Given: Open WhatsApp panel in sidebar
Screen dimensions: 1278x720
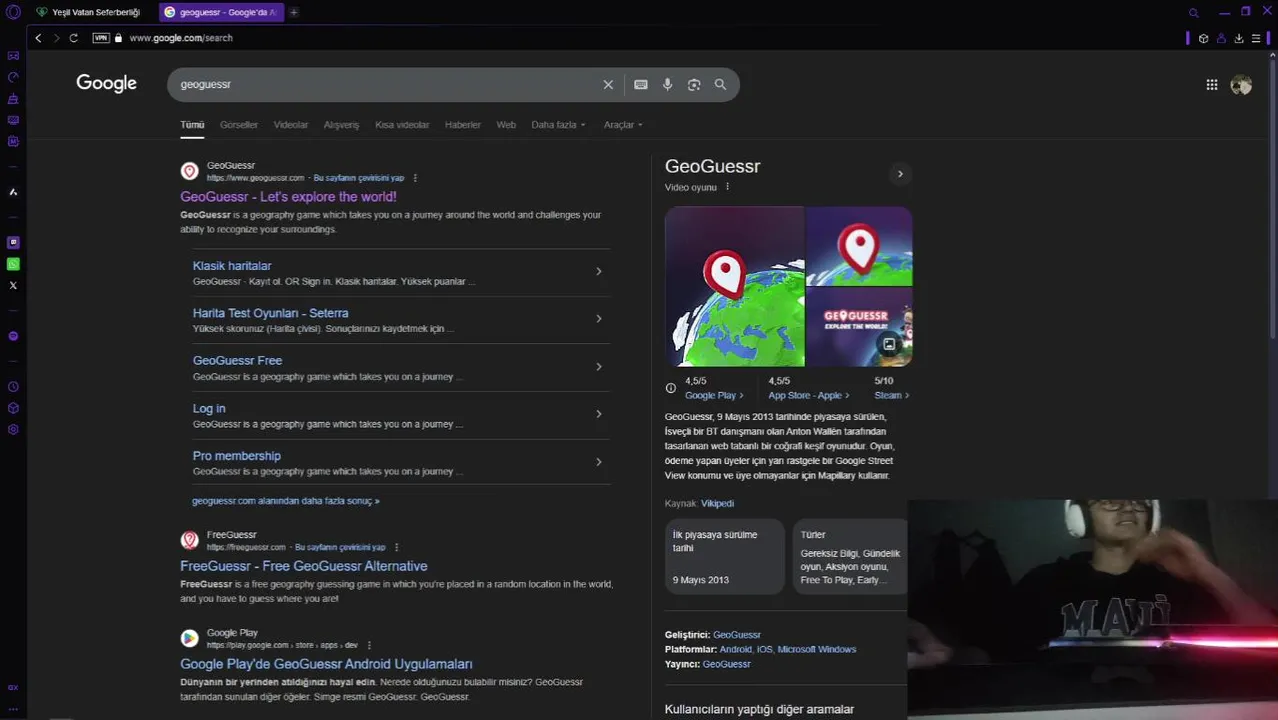Looking at the screenshot, I should pos(13,264).
